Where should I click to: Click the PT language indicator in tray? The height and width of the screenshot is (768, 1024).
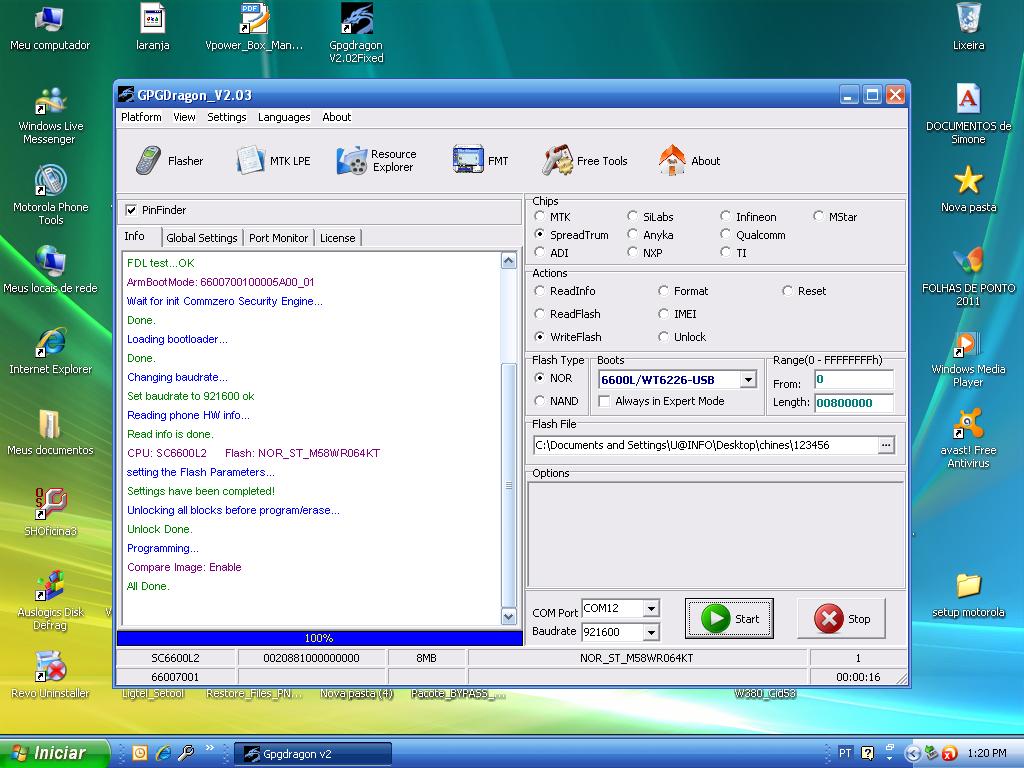(844, 754)
